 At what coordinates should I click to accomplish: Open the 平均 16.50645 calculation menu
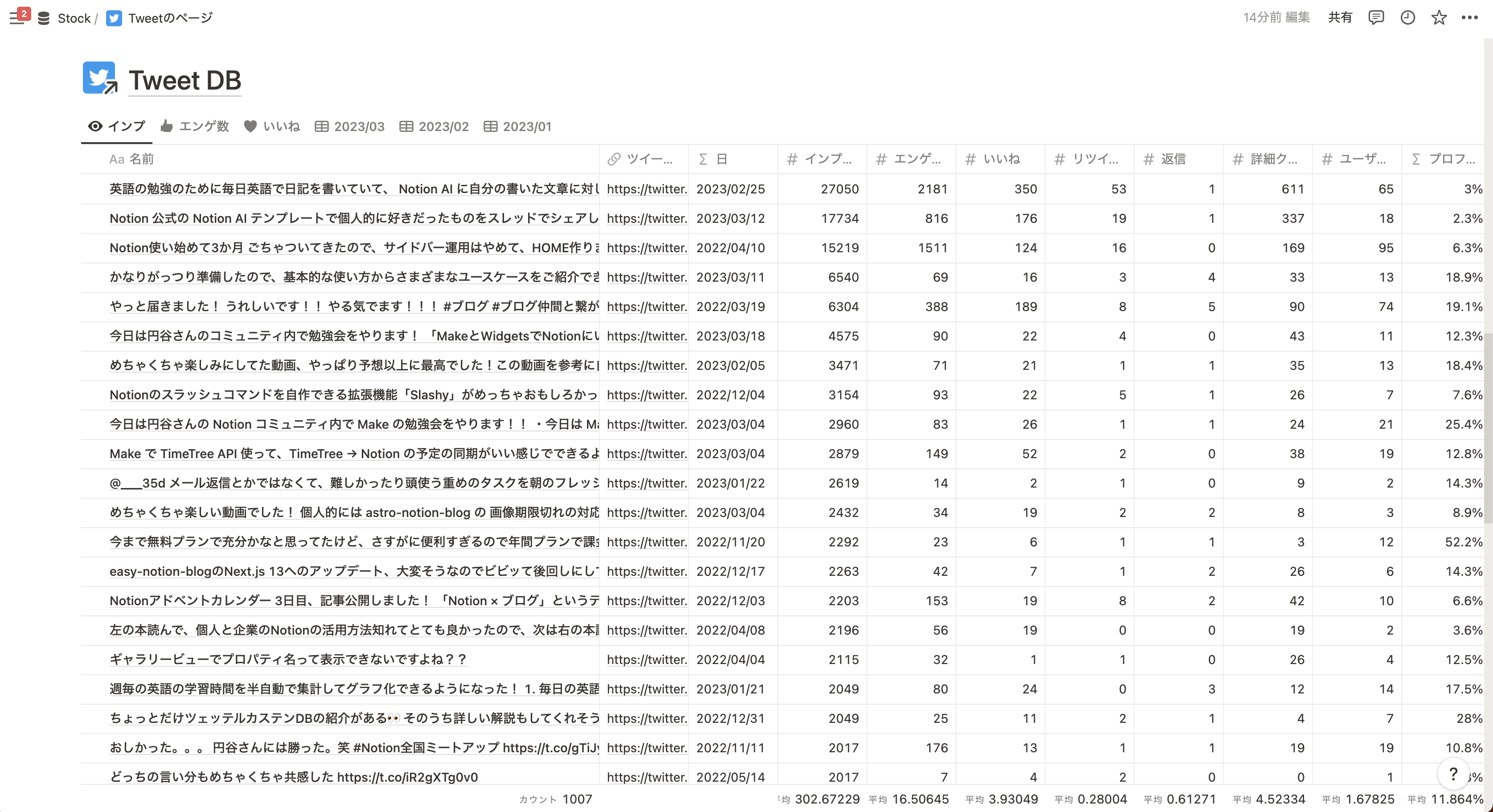[x=909, y=799]
